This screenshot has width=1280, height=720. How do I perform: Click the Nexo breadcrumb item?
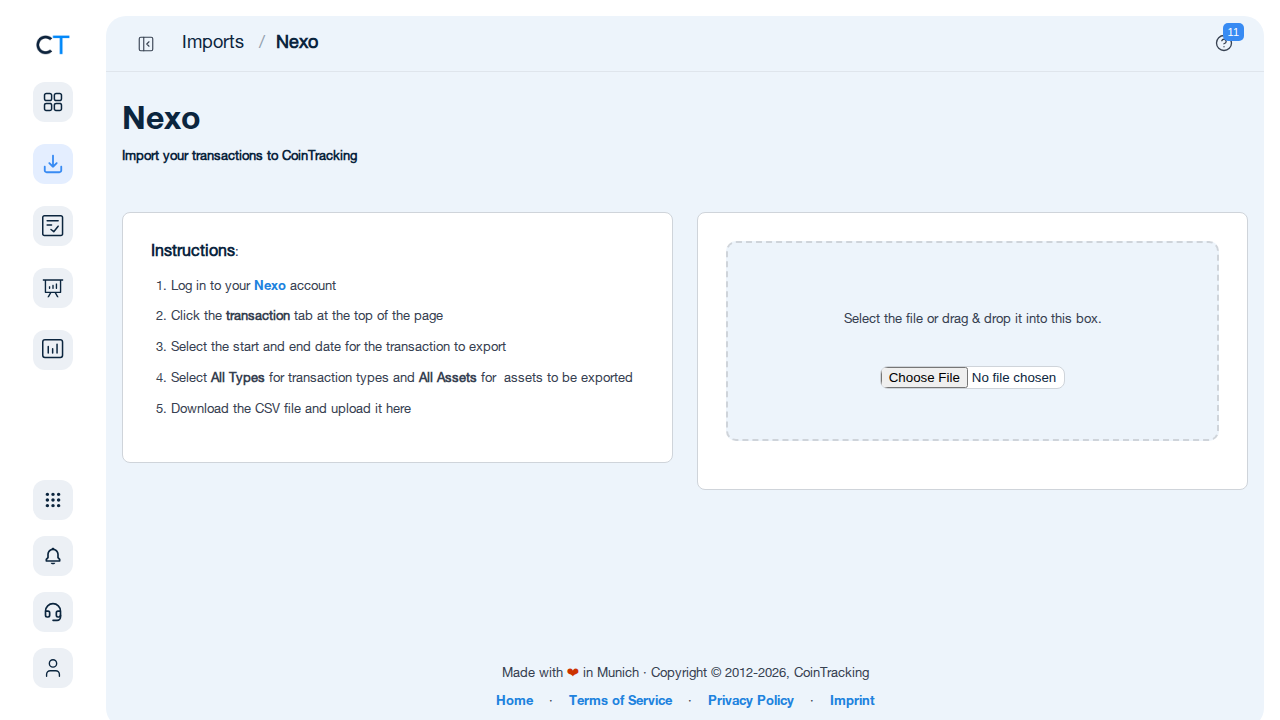pos(297,42)
